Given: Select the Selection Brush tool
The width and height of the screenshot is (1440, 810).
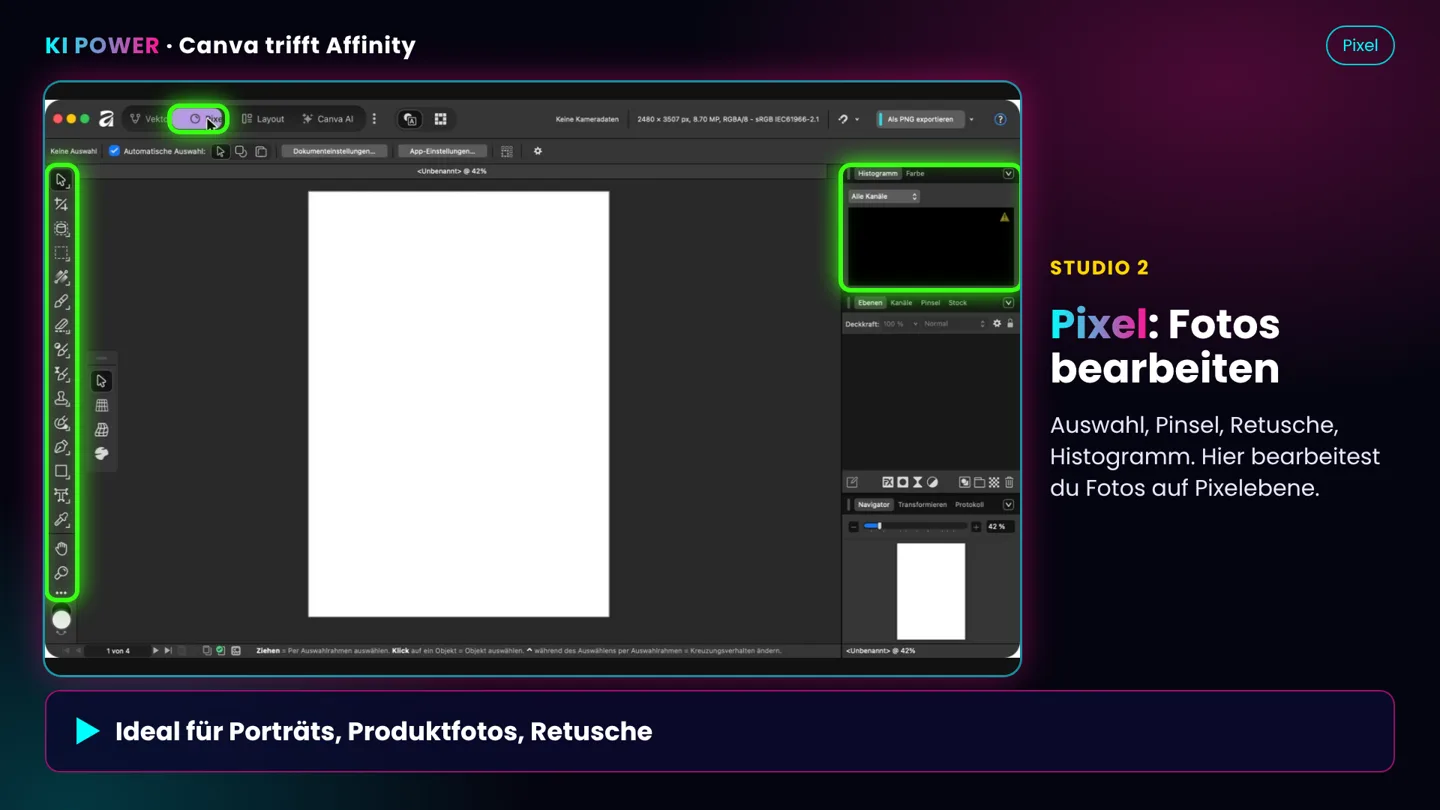Looking at the screenshot, I should click(x=61, y=229).
